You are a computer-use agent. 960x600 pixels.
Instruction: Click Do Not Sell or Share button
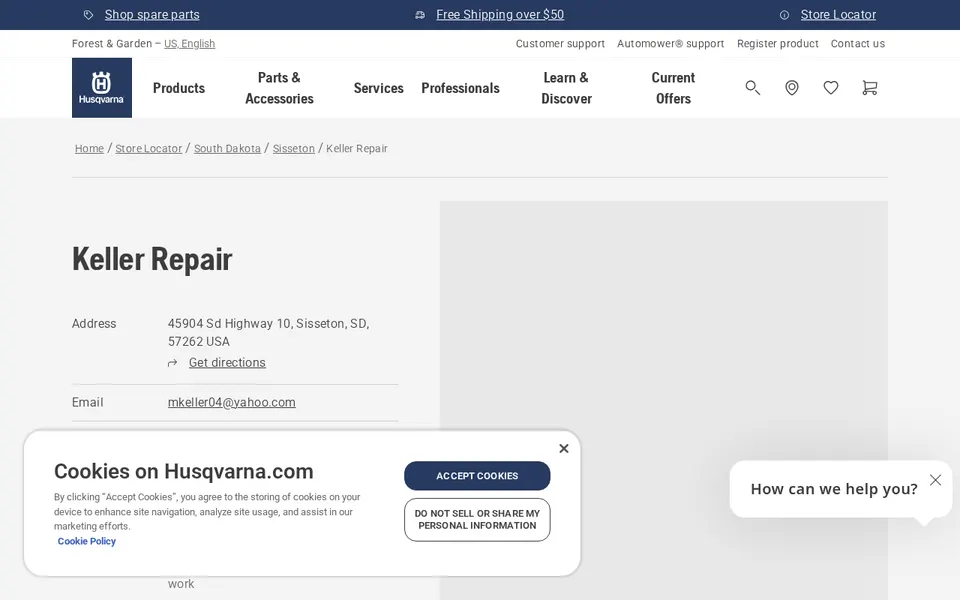point(477,520)
